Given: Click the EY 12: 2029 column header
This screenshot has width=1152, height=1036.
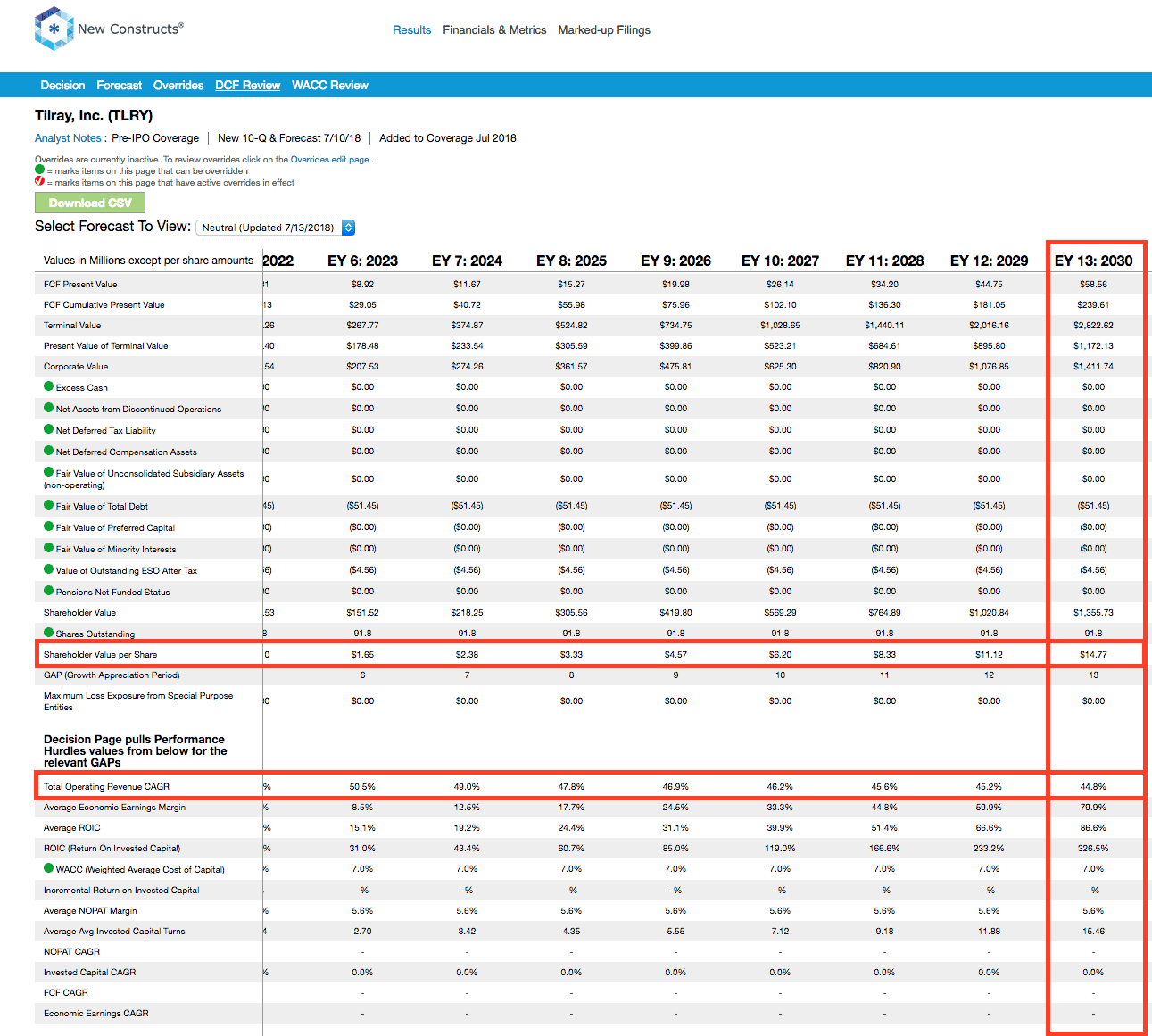Looking at the screenshot, I should (x=989, y=261).
